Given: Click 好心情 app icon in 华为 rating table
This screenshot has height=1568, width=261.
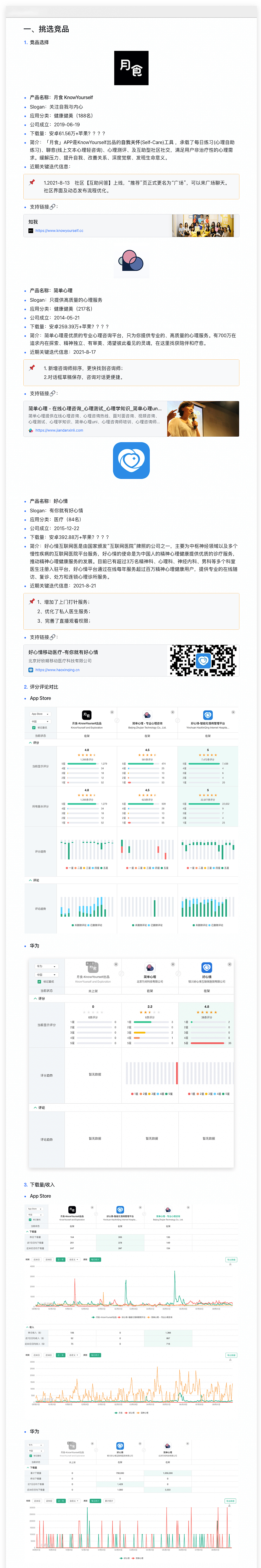Looking at the screenshot, I should [x=207, y=967].
